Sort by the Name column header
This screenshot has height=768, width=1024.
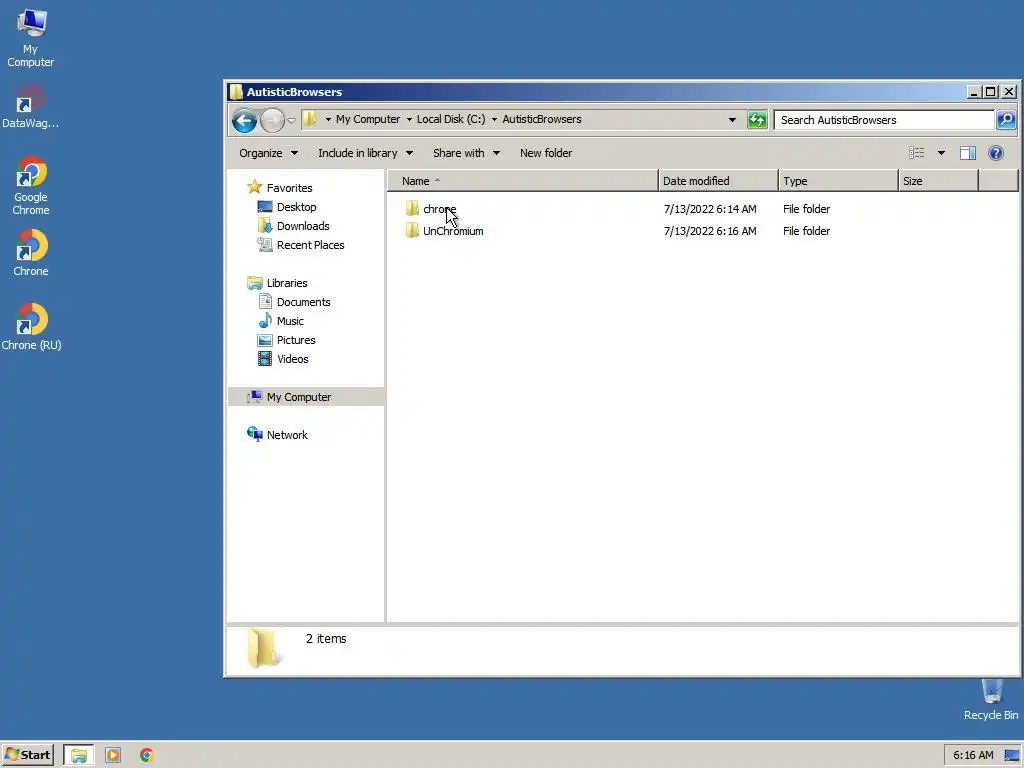(x=522, y=181)
